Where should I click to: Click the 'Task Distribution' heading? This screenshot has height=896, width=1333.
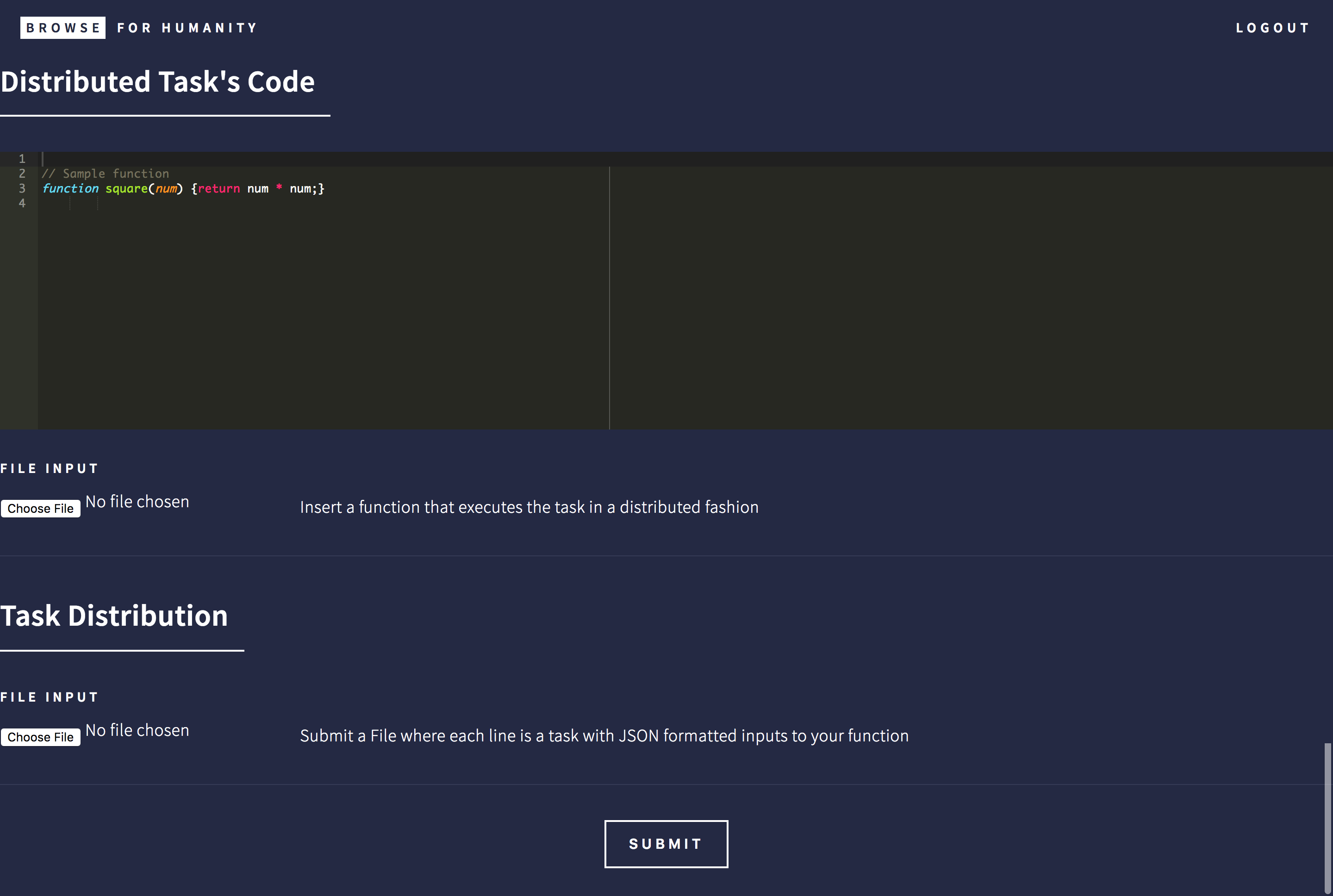coord(114,616)
